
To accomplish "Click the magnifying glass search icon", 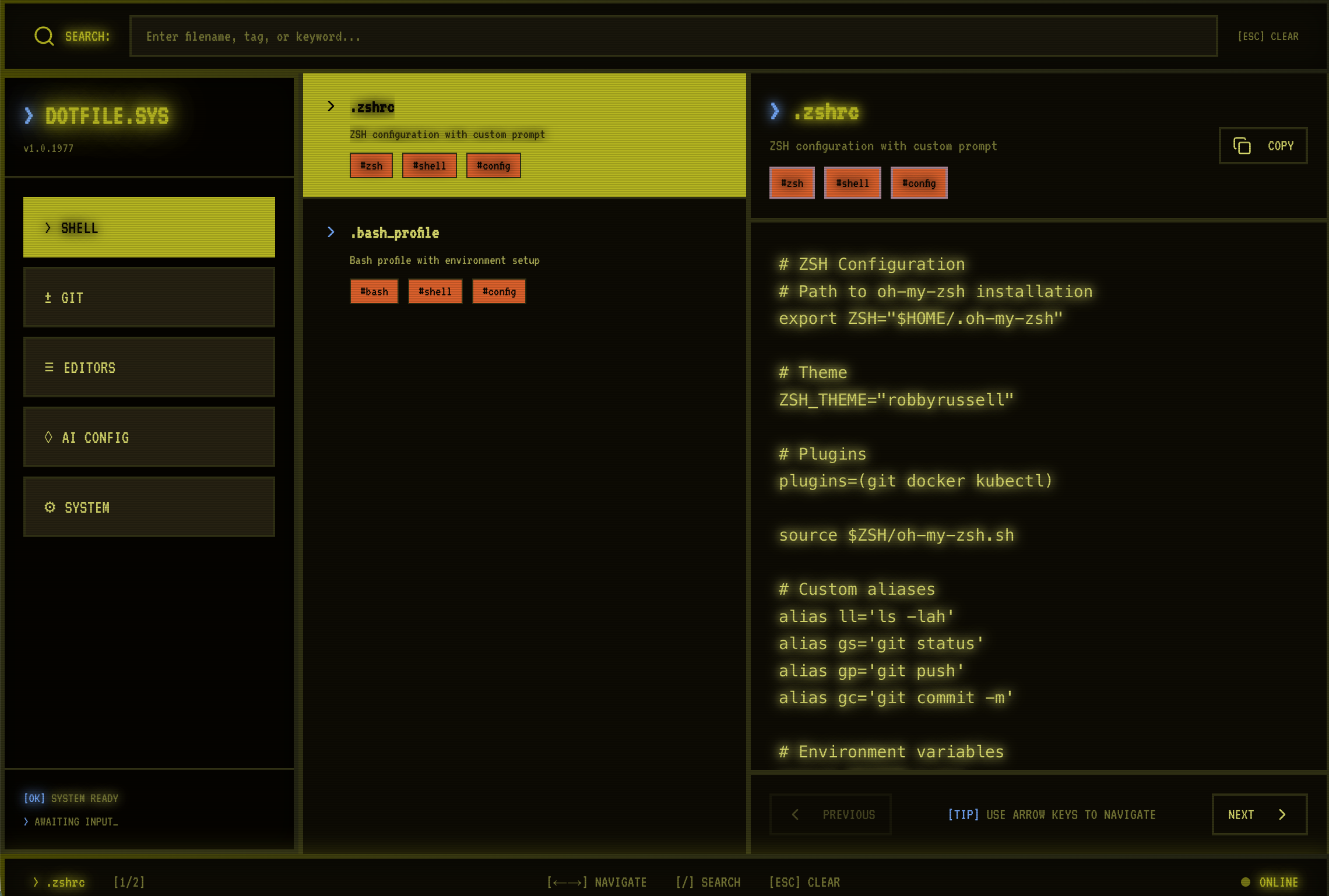I will 44,36.
